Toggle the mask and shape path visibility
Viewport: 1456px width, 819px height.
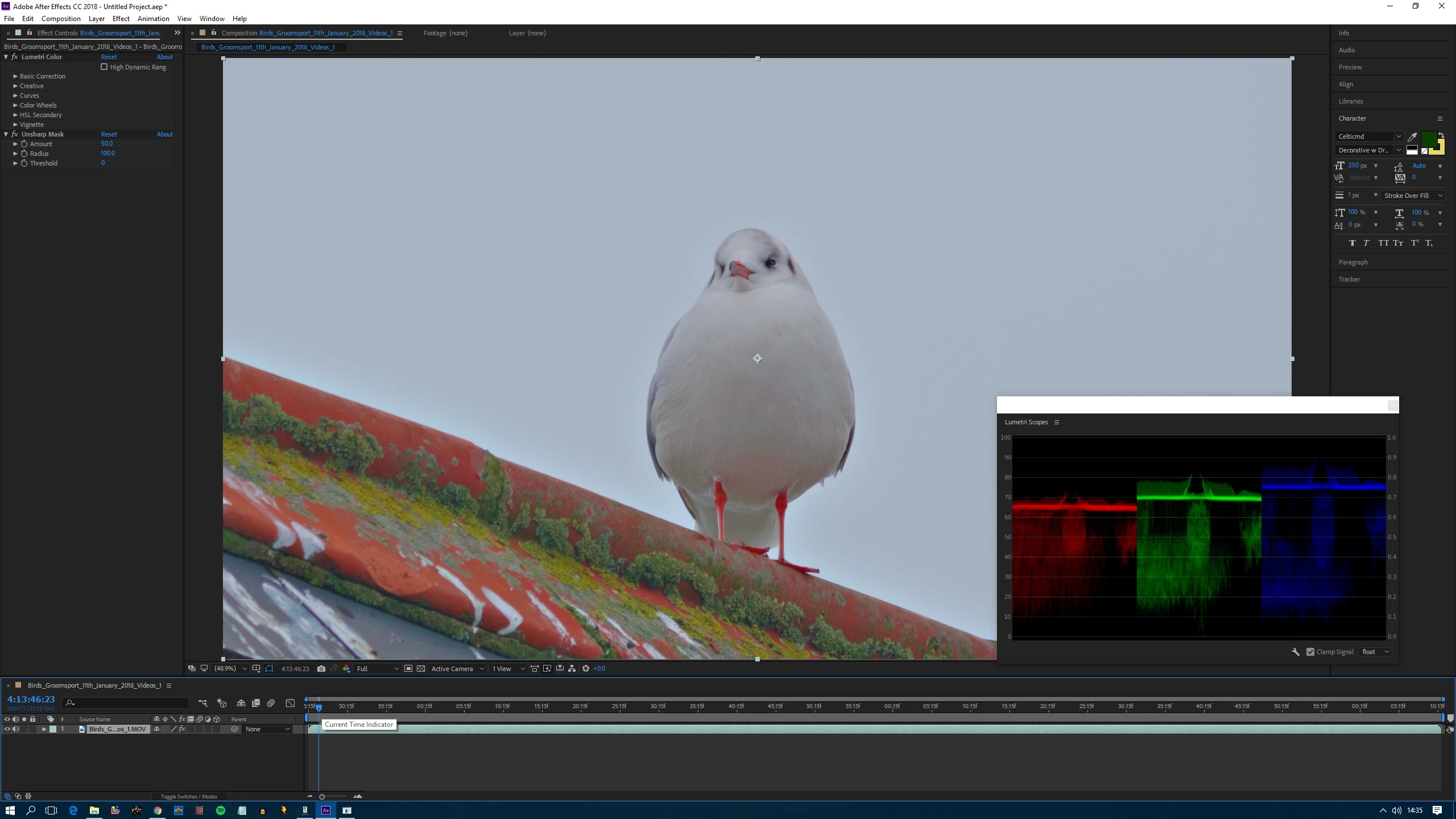tap(269, 669)
